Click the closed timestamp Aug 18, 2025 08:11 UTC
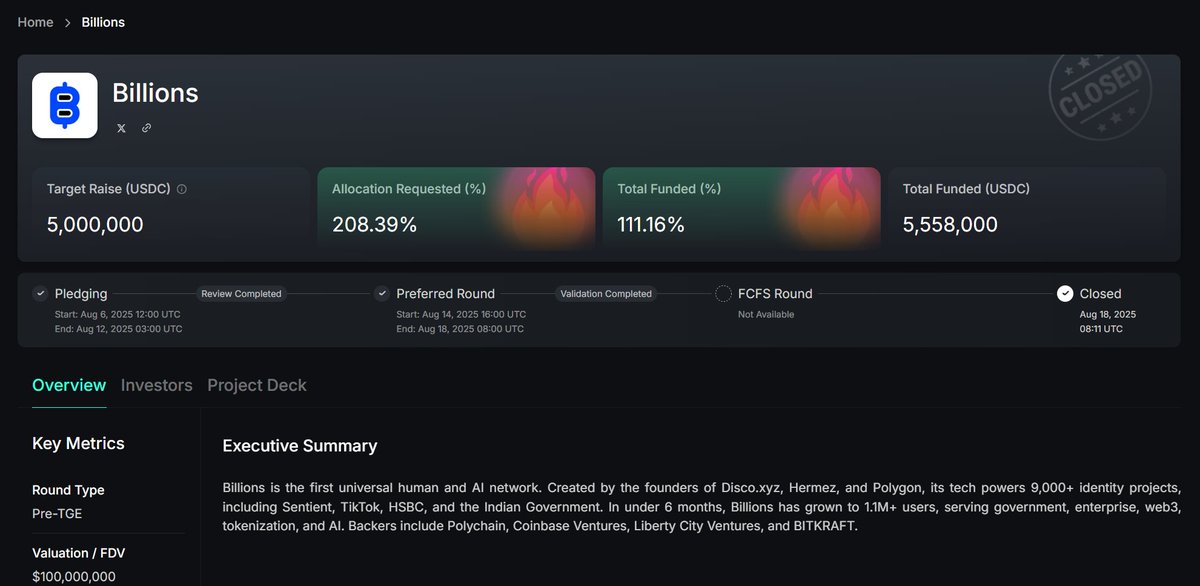Image resolution: width=1200 pixels, height=586 pixels. click(x=1108, y=321)
